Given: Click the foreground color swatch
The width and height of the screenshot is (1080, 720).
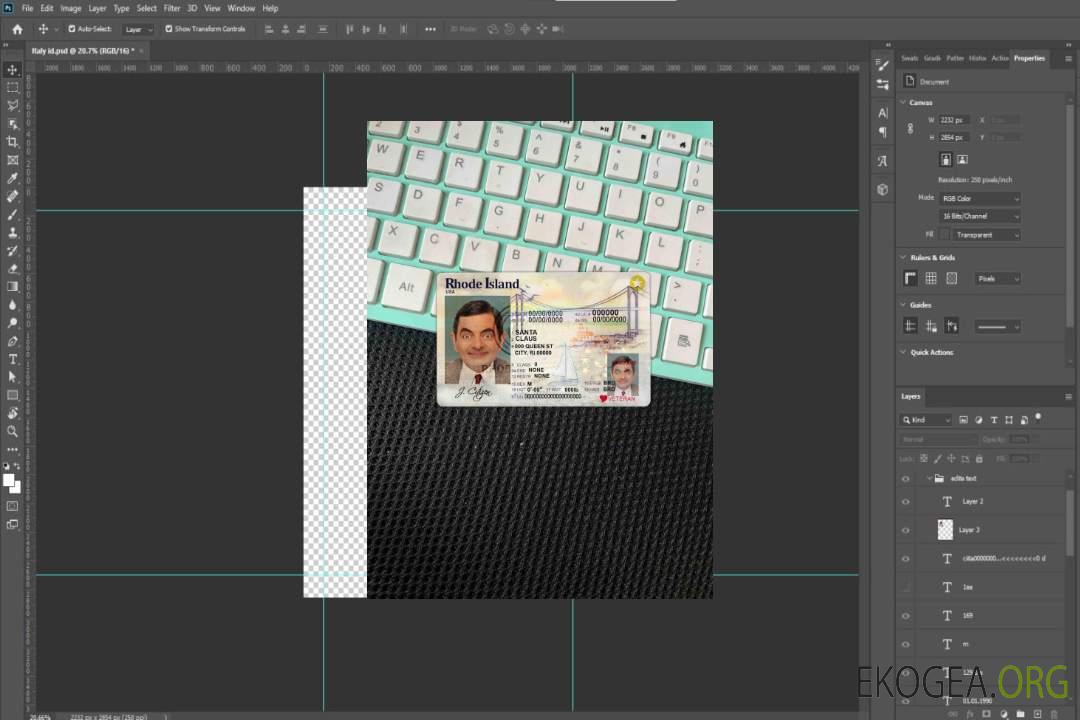Looking at the screenshot, I should pos(8,480).
